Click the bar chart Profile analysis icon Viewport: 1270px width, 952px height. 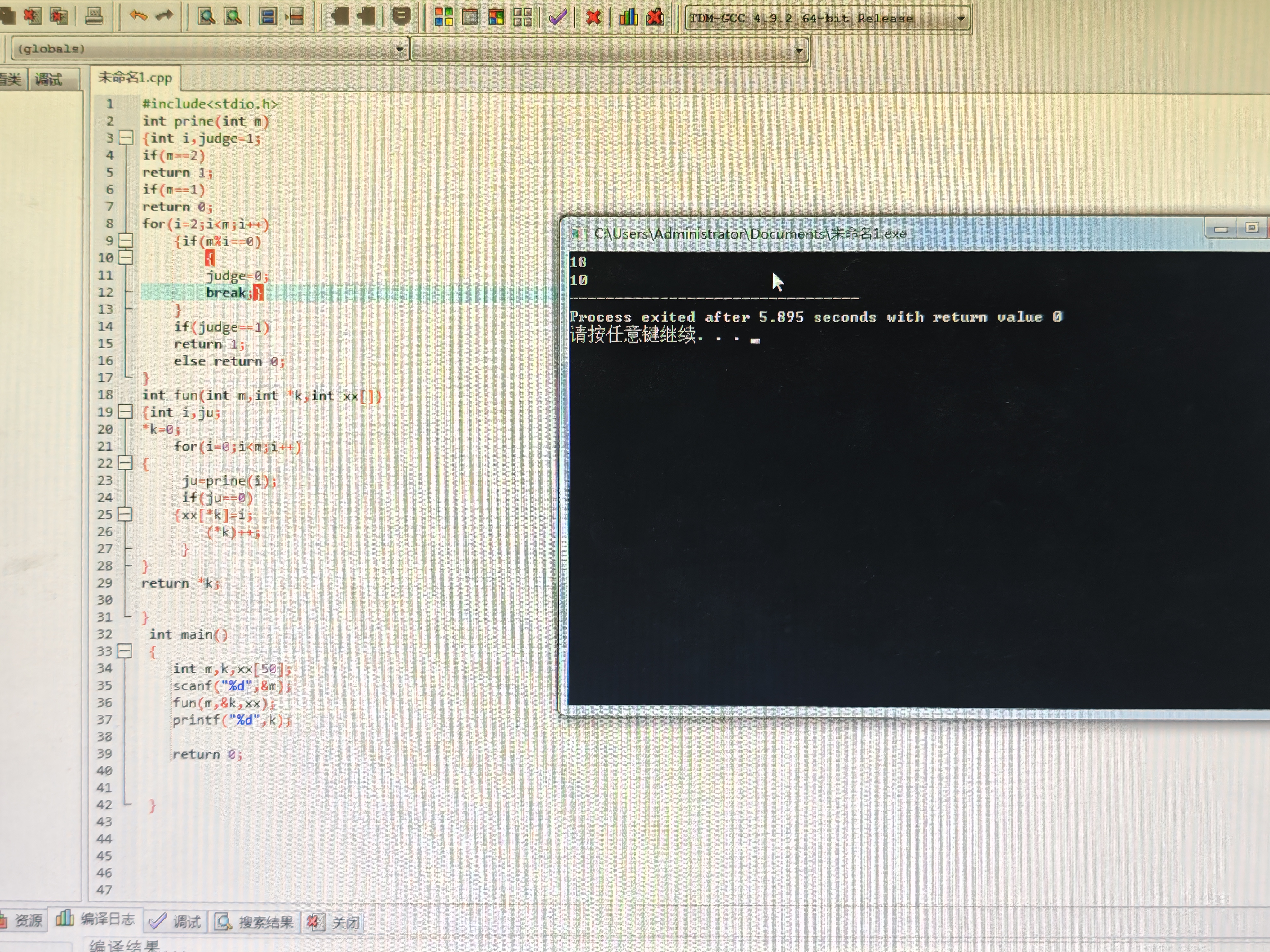[x=628, y=17]
